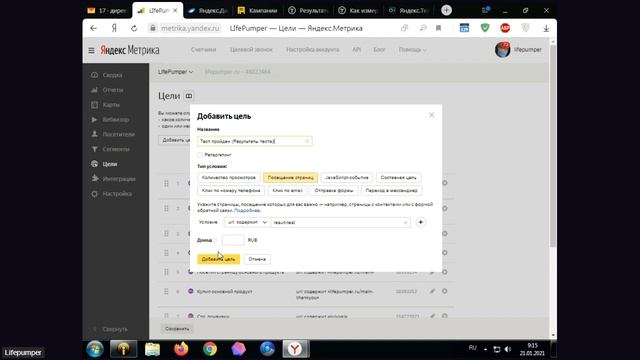The image size is (640, 360).
Task: Bookmark this page
Action: coord(438,28)
